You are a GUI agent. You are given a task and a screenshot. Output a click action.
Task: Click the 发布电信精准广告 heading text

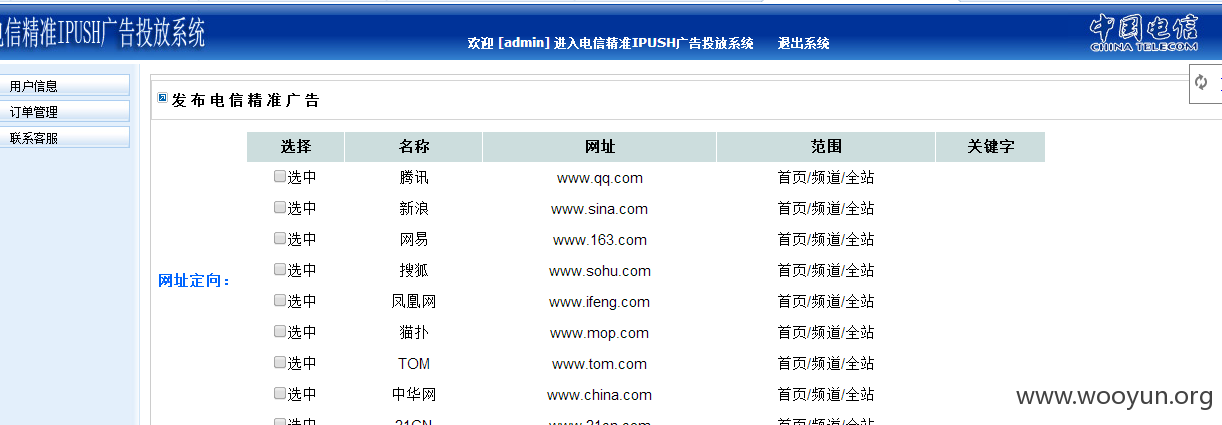click(x=246, y=100)
